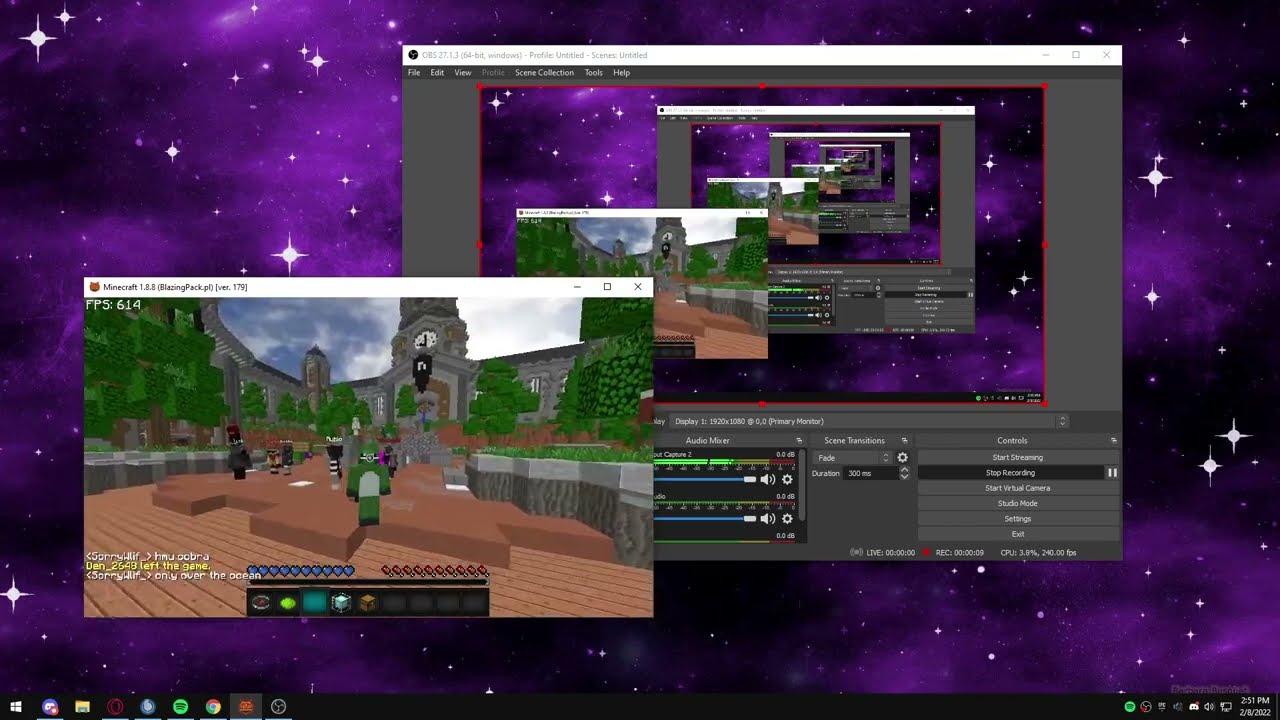Open the system tray volume control
Image resolution: width=1280 pixels, height=720 pixels.
(1209, 707)
